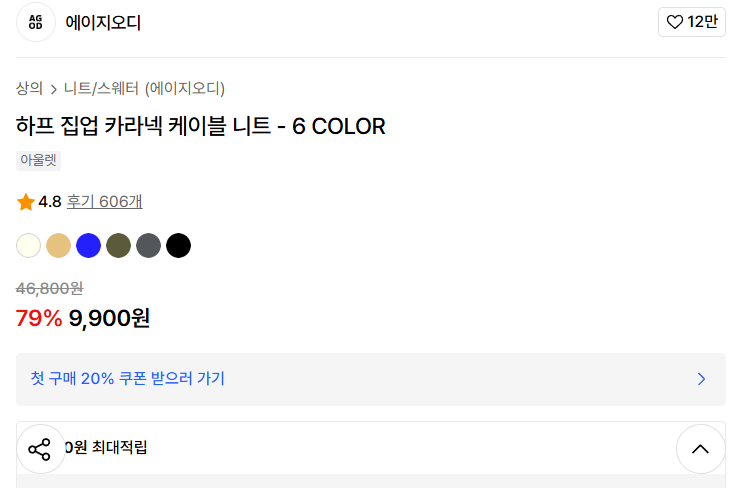
Task: Click the 아울렛 outlet tag
Action: click(x=39, y=160)
